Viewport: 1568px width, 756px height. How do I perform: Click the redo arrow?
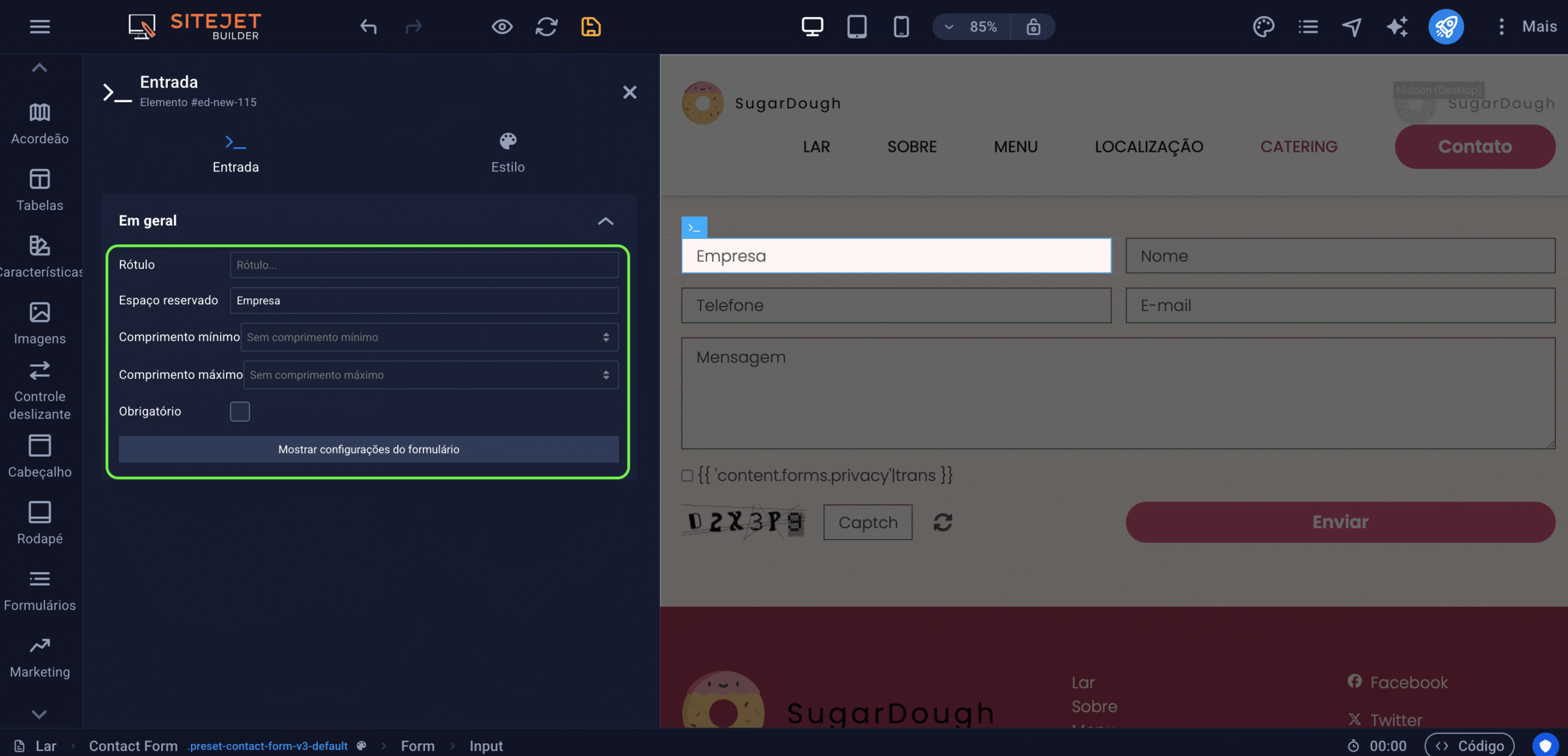tap(414, 26)
